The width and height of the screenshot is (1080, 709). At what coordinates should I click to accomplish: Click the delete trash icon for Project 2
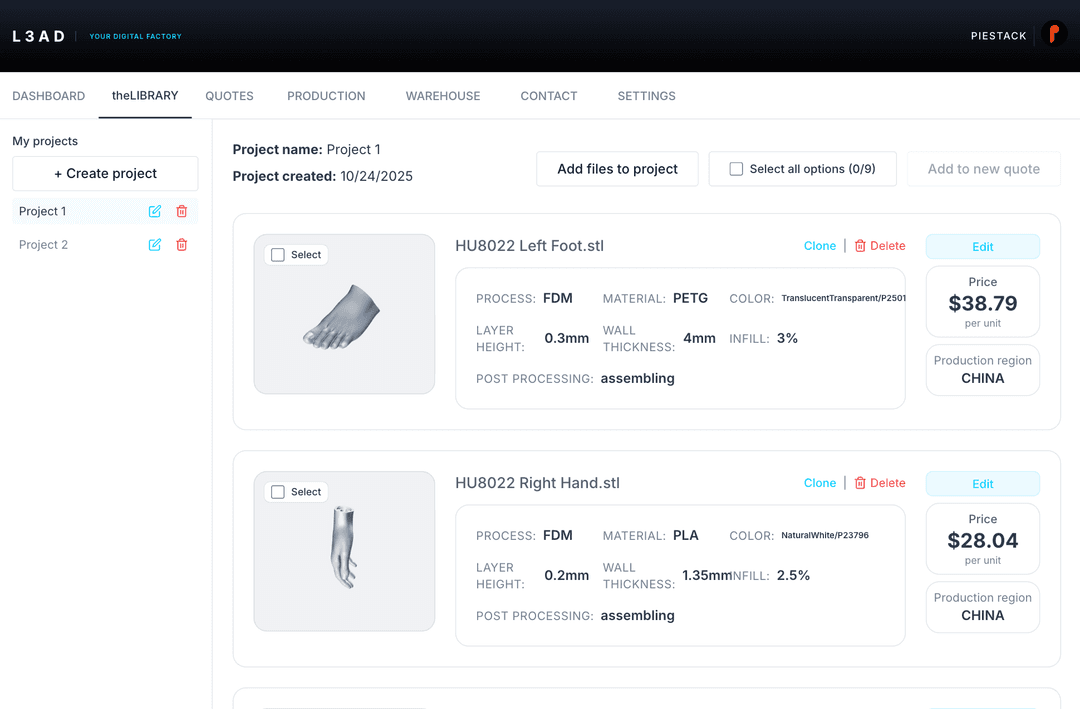pos(181,245)
